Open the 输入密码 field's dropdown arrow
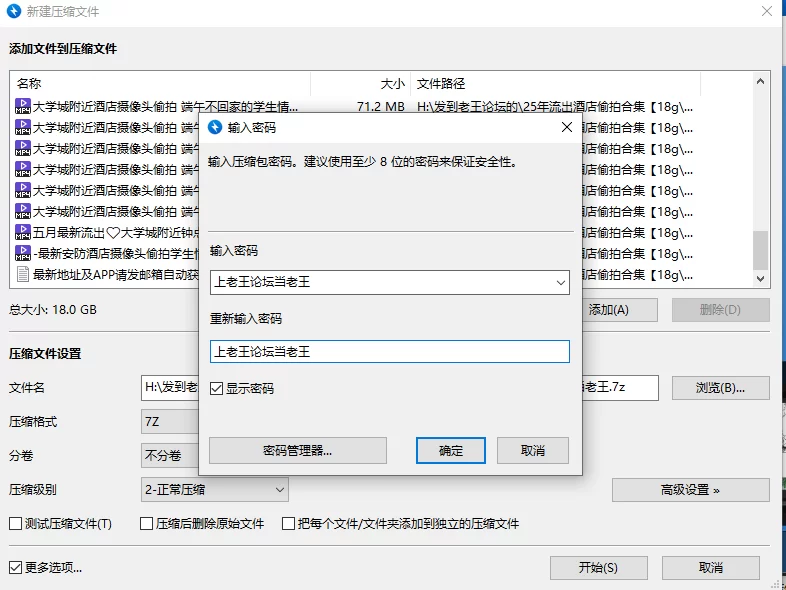Viewport: 786px width, 590px height. (560, 283)
